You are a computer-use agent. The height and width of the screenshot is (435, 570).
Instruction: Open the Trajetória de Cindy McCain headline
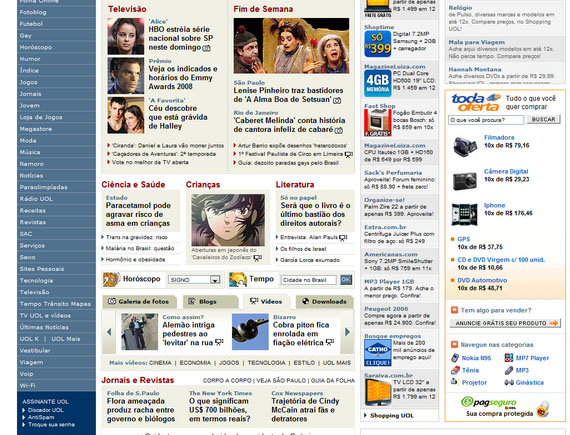305,410
